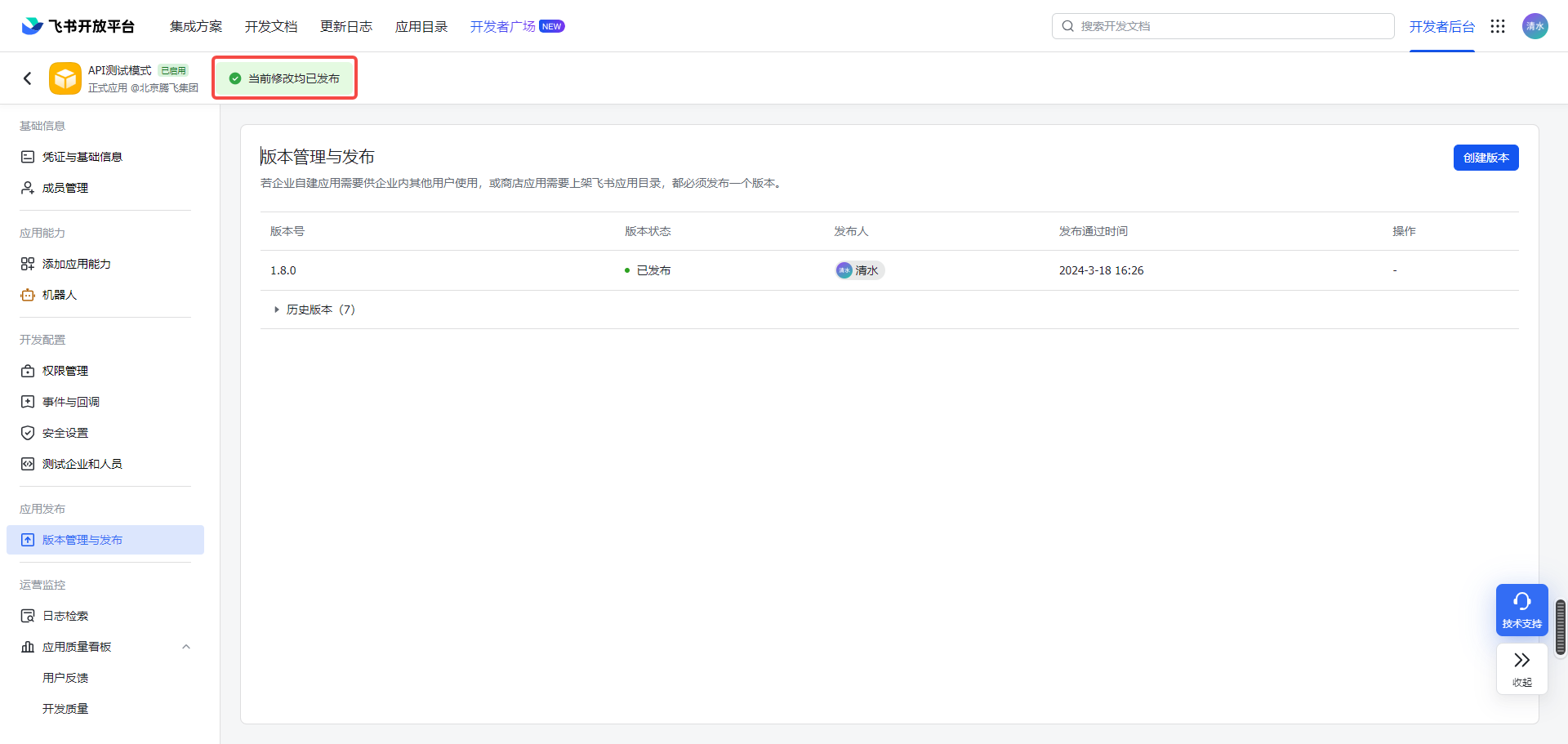Screen dimensions: 1568x744
Task: Click the 清水 user avatar in header
Action: click(1535, 26)
